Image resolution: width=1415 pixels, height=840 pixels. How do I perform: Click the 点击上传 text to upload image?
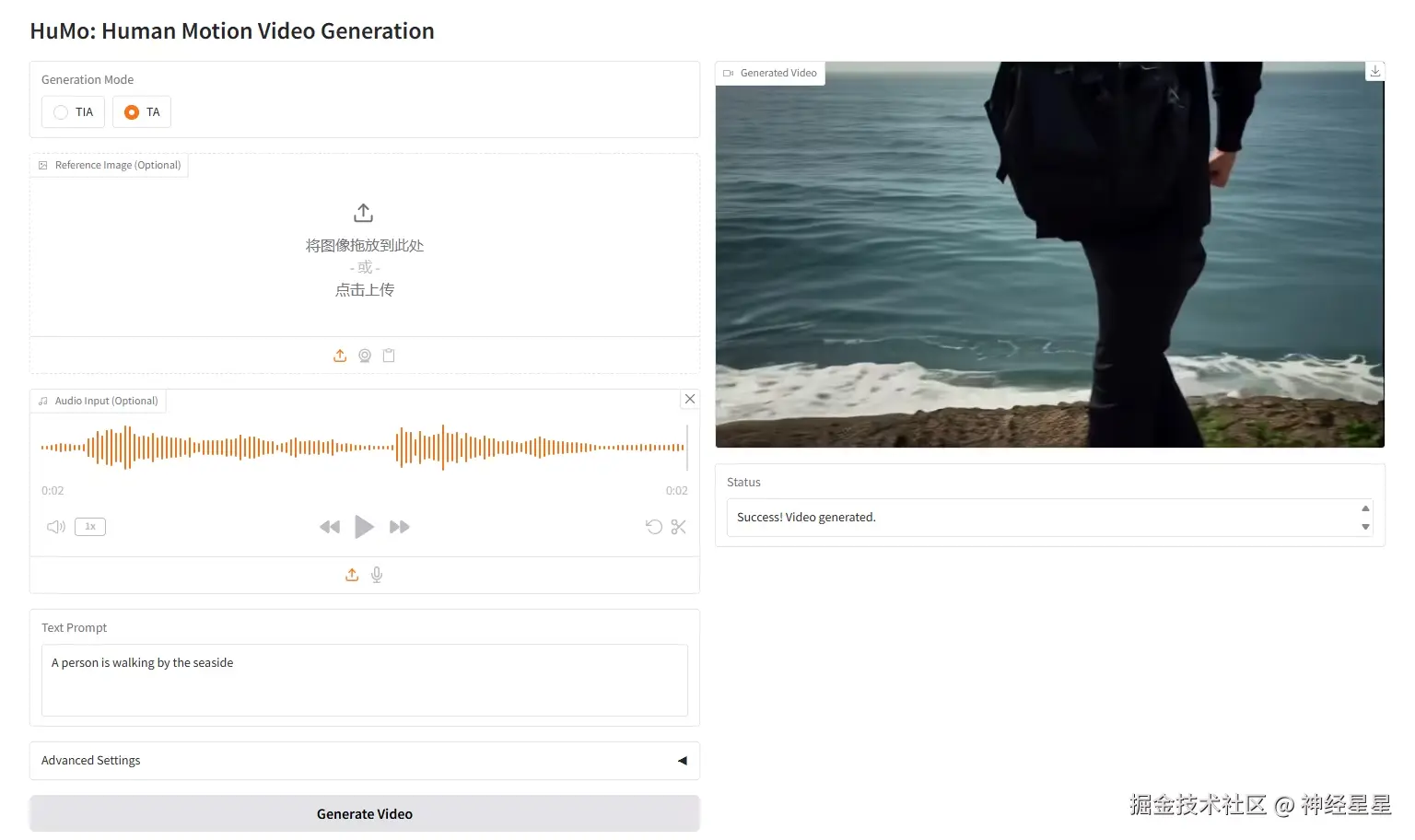coord(365,290)
